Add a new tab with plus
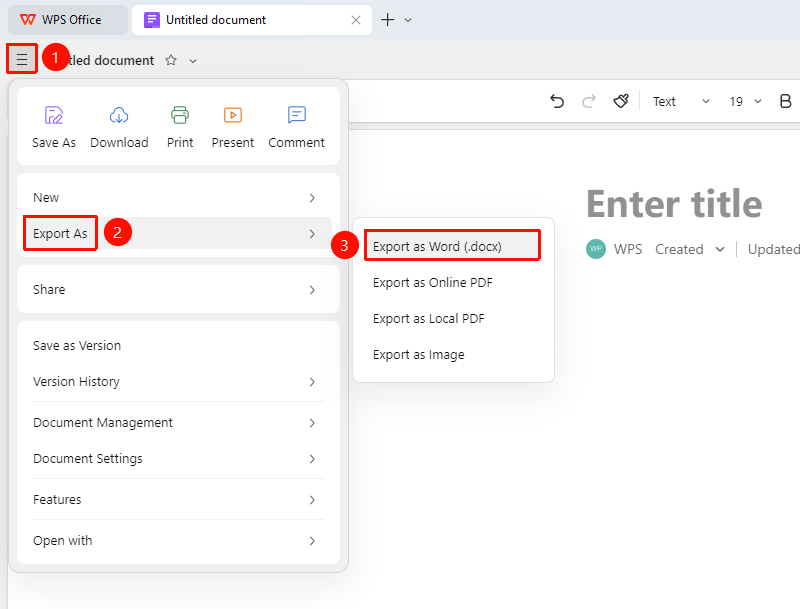 [388, 20]
